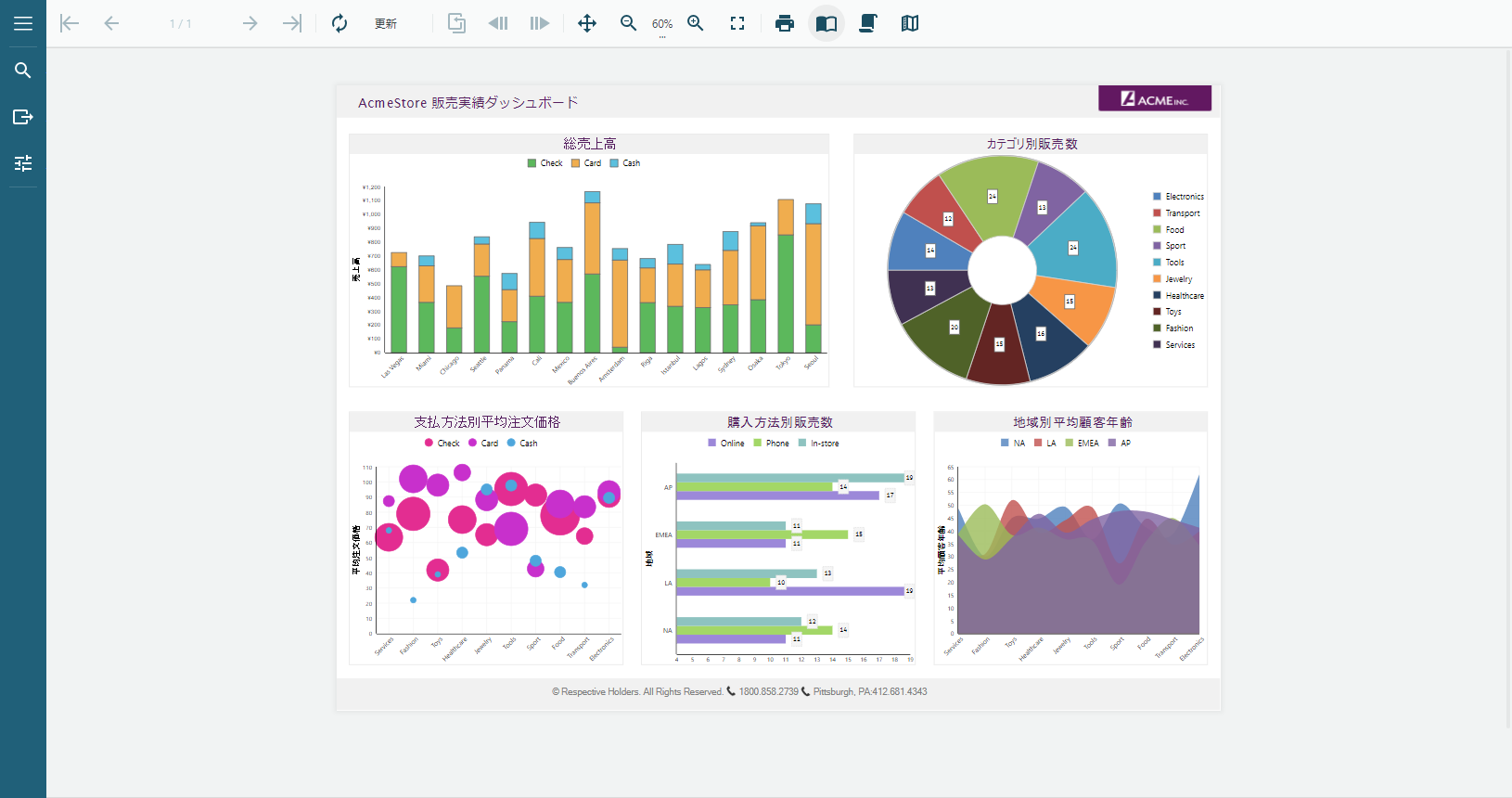
Task: Click Sport in the pie chart legend
Action: pos(1175,246)
